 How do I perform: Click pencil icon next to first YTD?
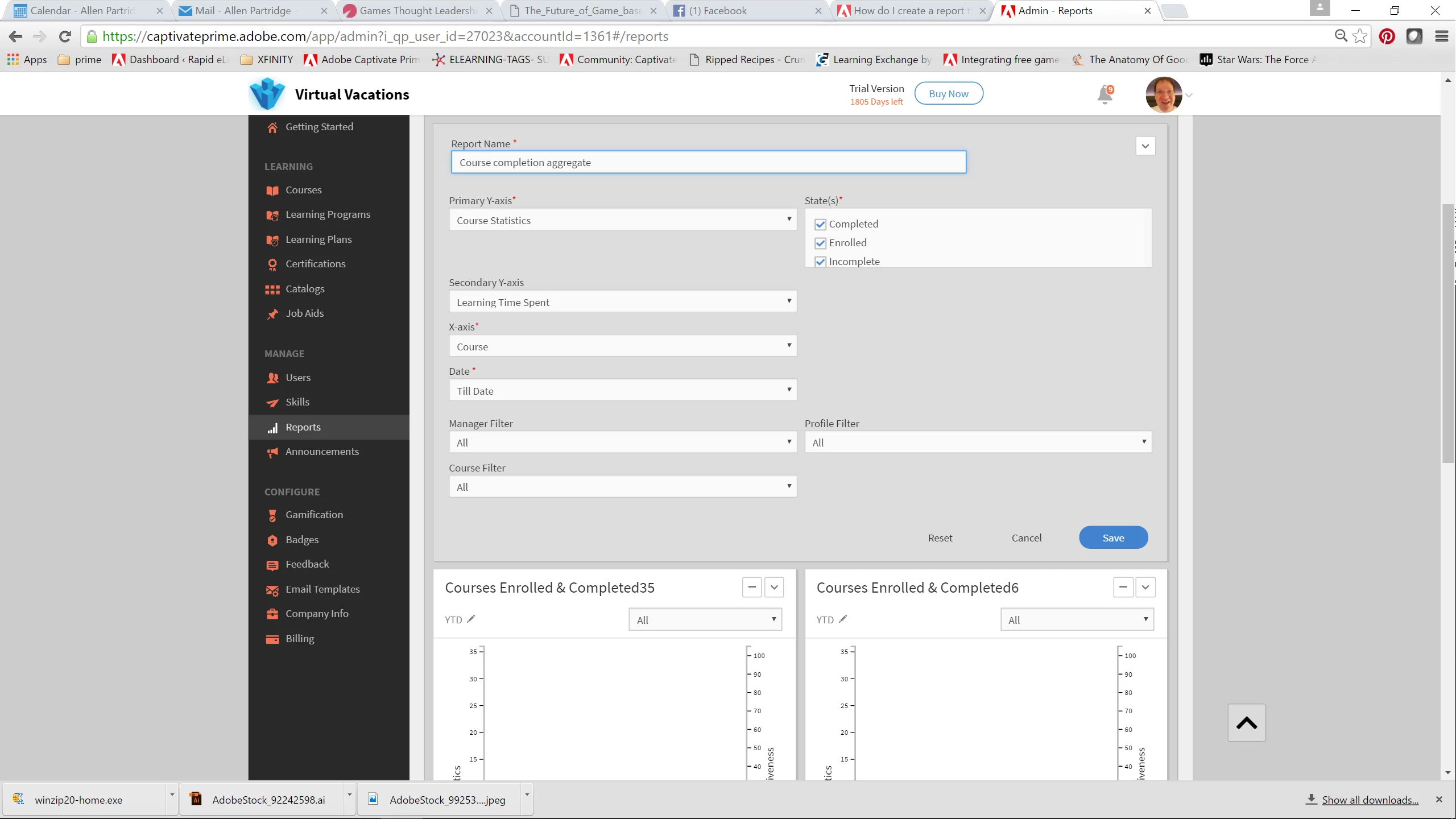471,619
